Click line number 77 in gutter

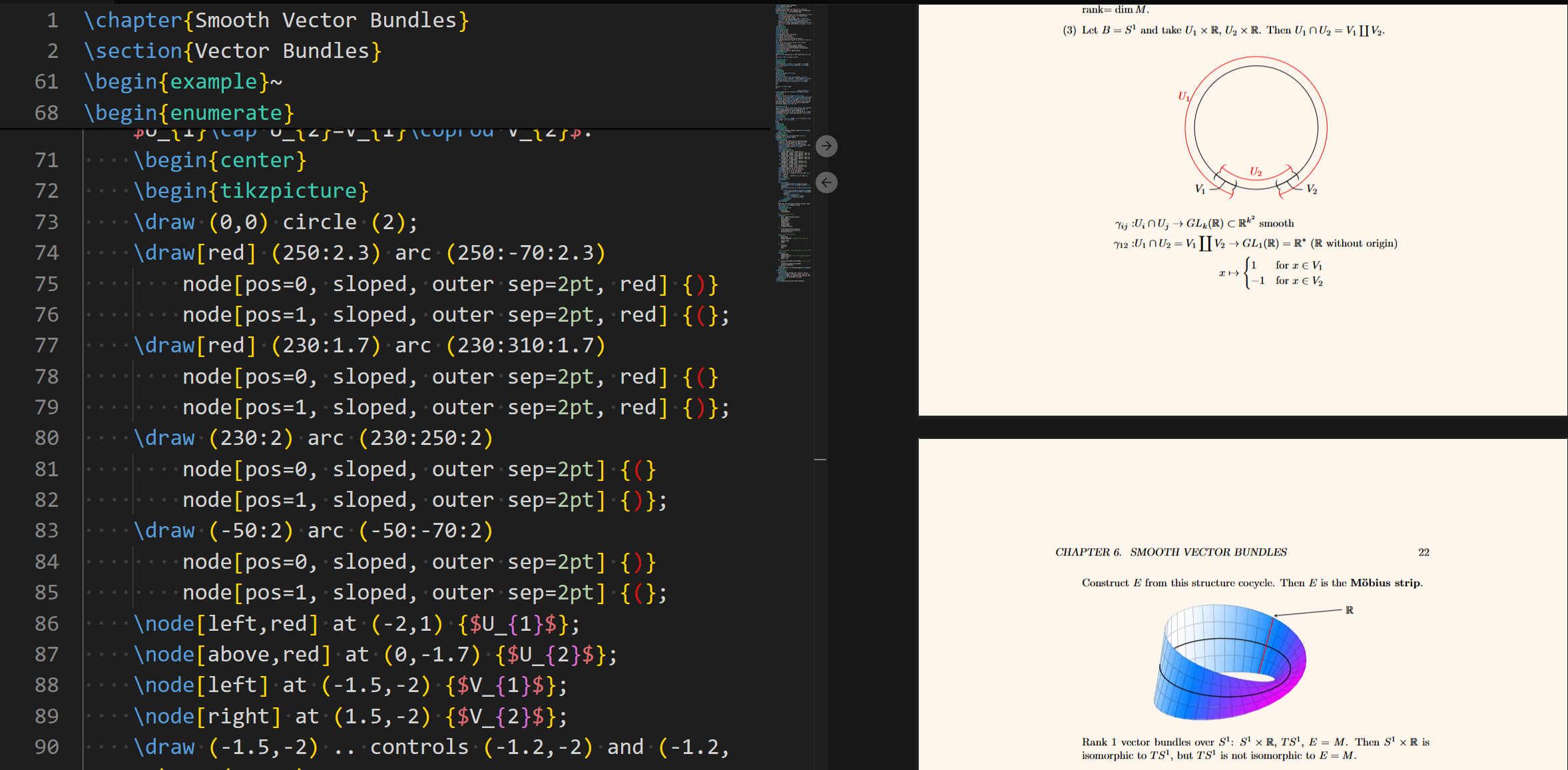(47, 345)
